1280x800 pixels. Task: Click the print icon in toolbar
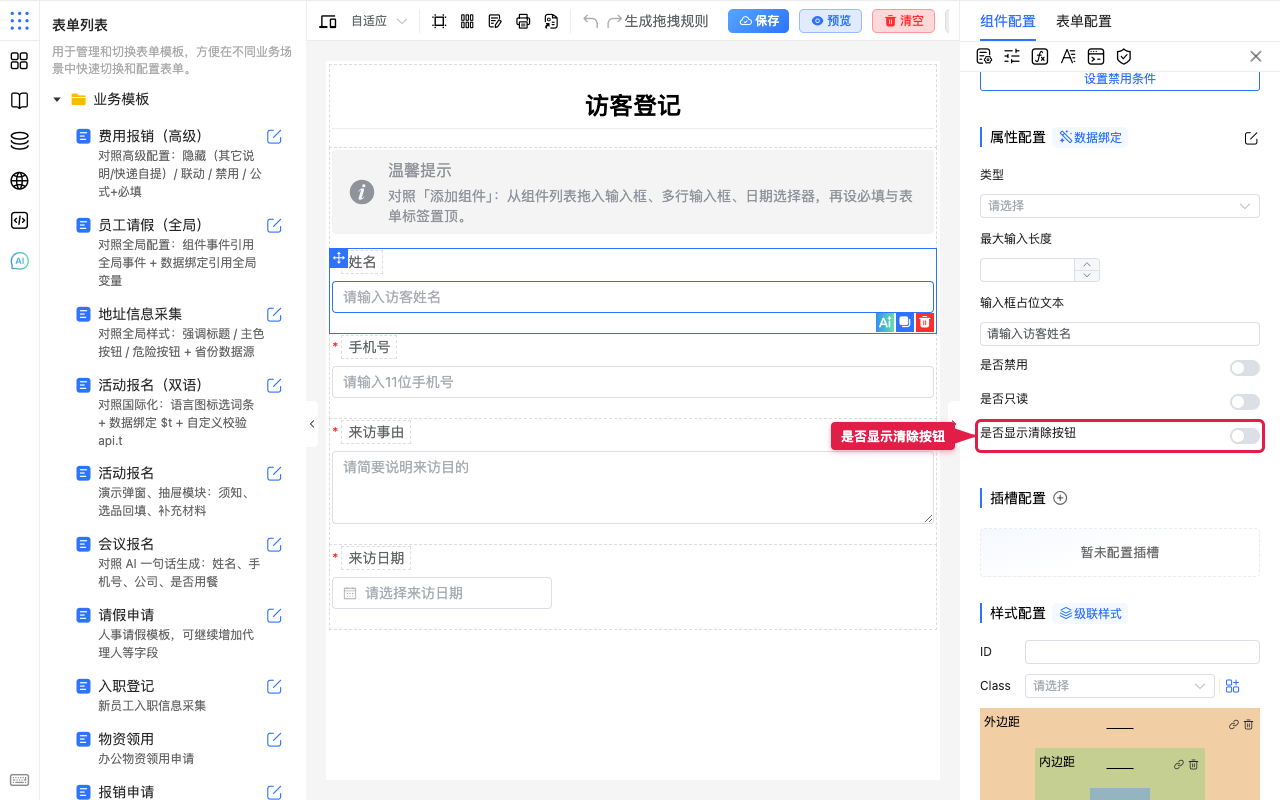click(523, 21)
